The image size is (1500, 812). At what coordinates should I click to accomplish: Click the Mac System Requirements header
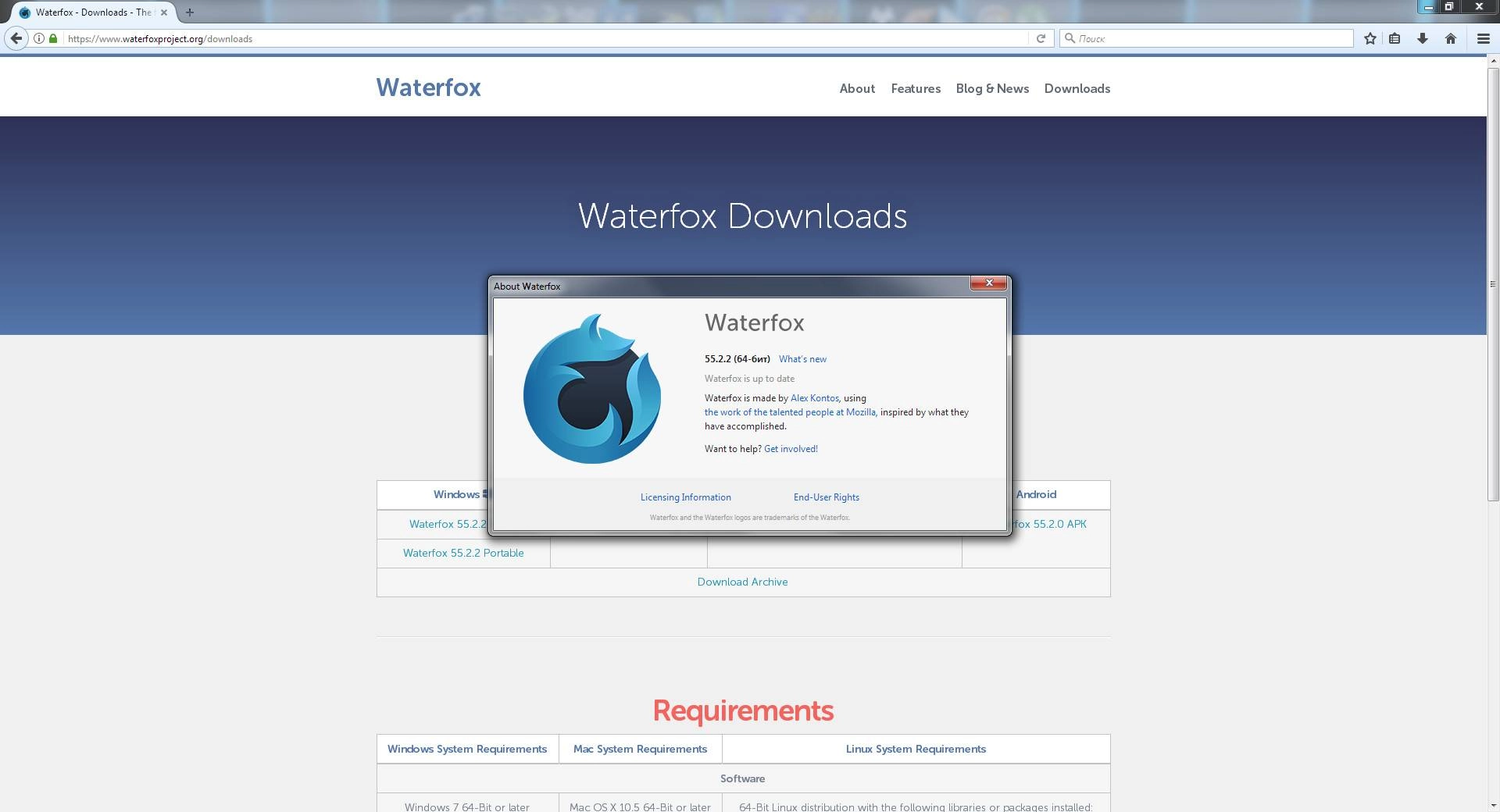pyautogui.click(x=640, y=749)
